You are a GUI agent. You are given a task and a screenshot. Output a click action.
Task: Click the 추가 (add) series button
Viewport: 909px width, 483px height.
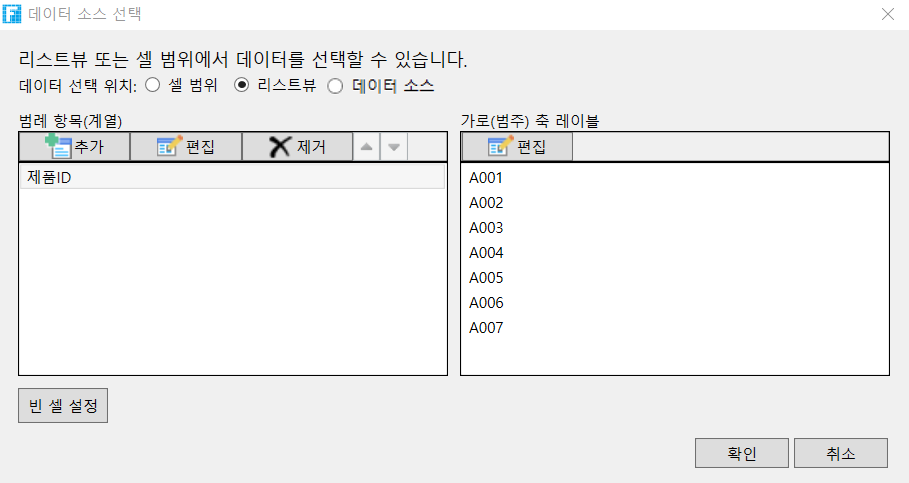pyautogui.click(x=74, y=147)
